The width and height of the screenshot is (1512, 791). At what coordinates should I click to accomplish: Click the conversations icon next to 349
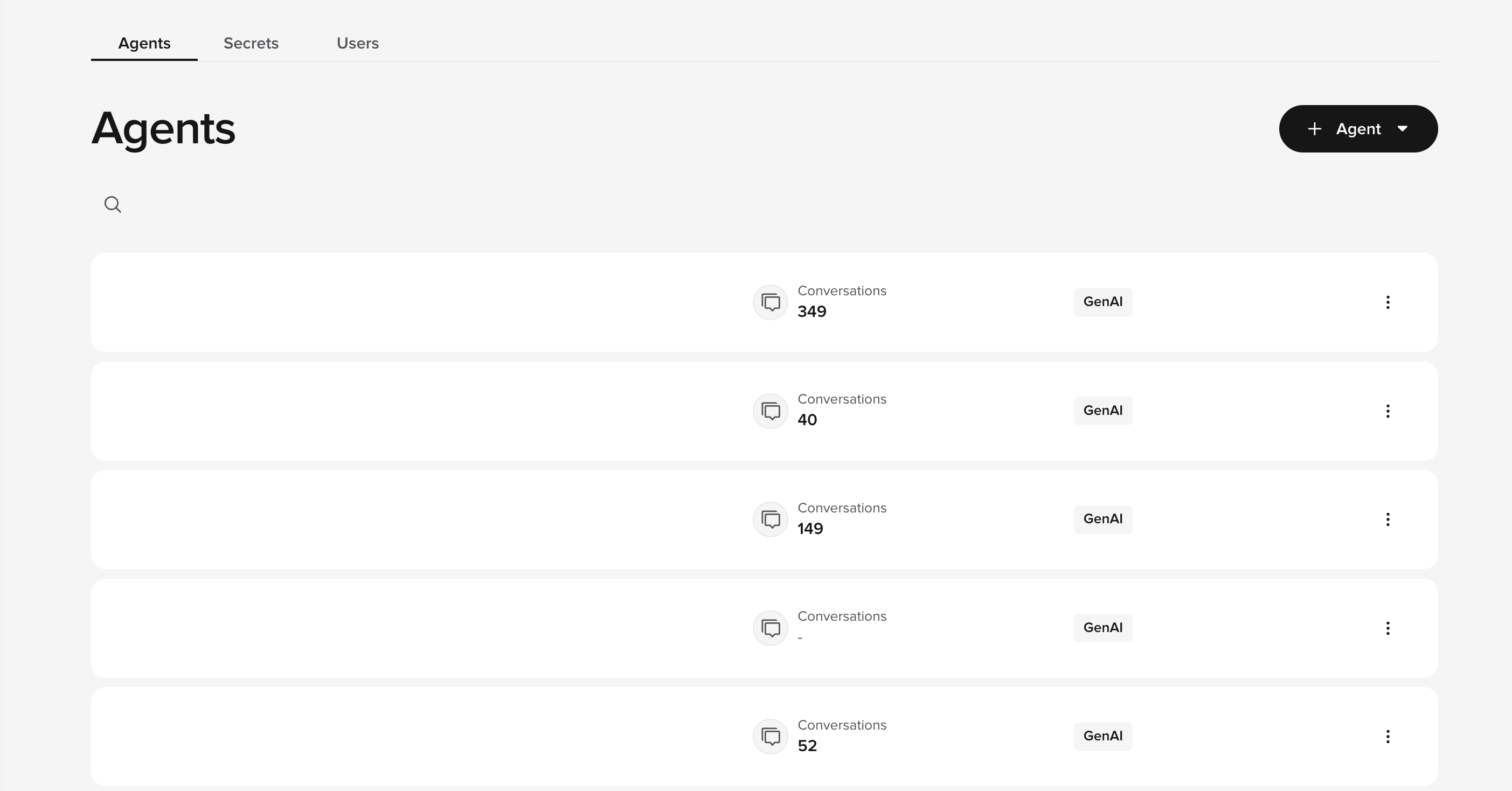tap(770, 302)
